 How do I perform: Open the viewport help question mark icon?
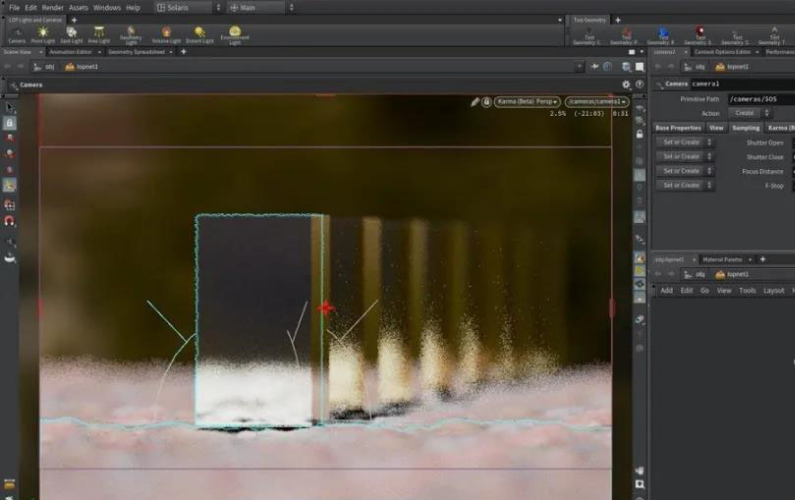coord(640,85)
